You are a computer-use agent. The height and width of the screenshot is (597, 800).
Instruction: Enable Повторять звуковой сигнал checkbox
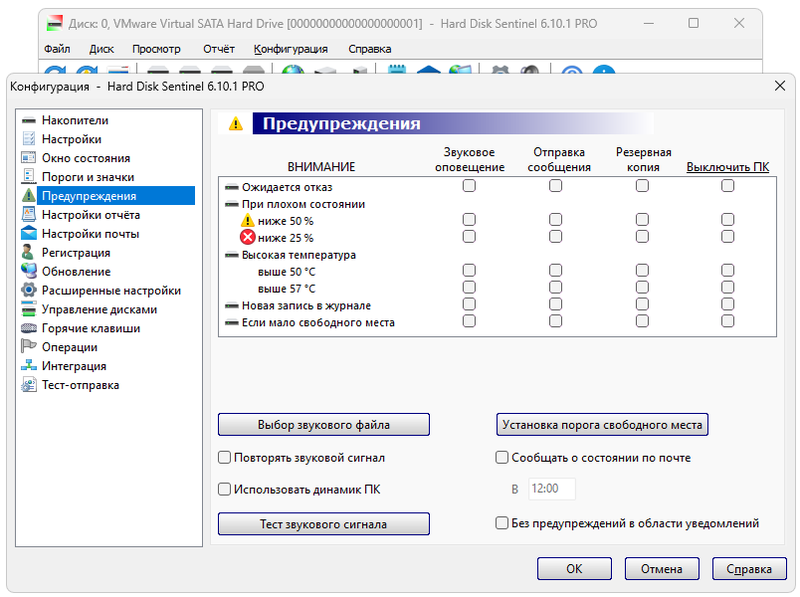225,458
